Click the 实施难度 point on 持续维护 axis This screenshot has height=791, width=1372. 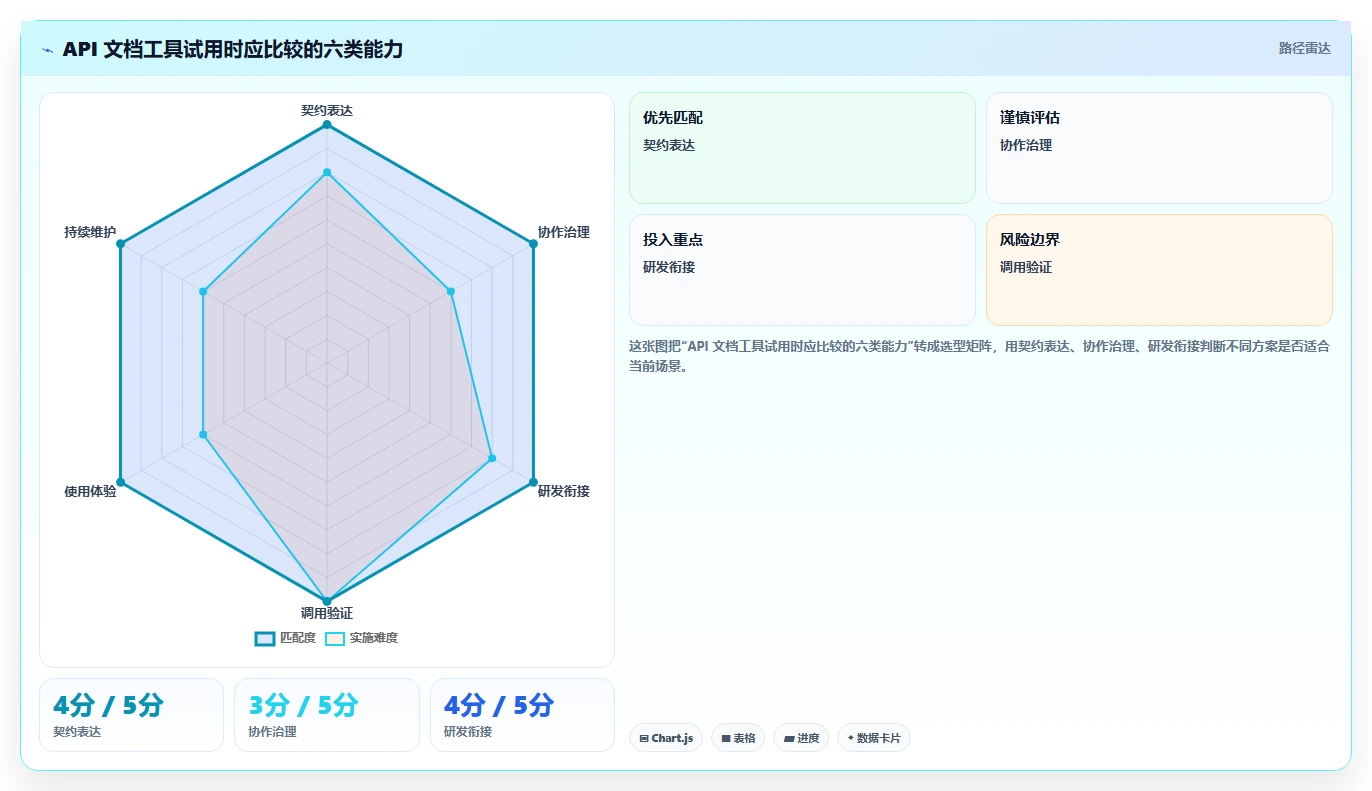coord(203,292)
